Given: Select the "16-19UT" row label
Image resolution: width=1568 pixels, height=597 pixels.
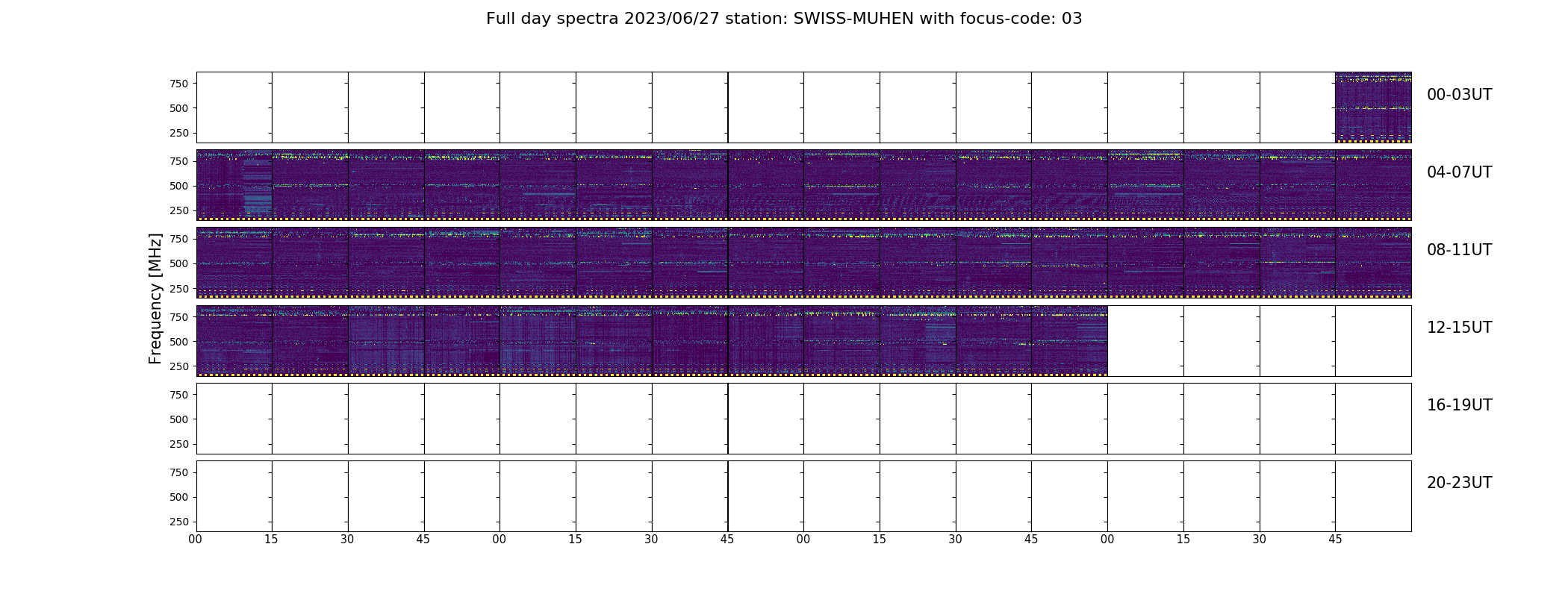Looking at the screenshot, I should [x=1459, y=405].
